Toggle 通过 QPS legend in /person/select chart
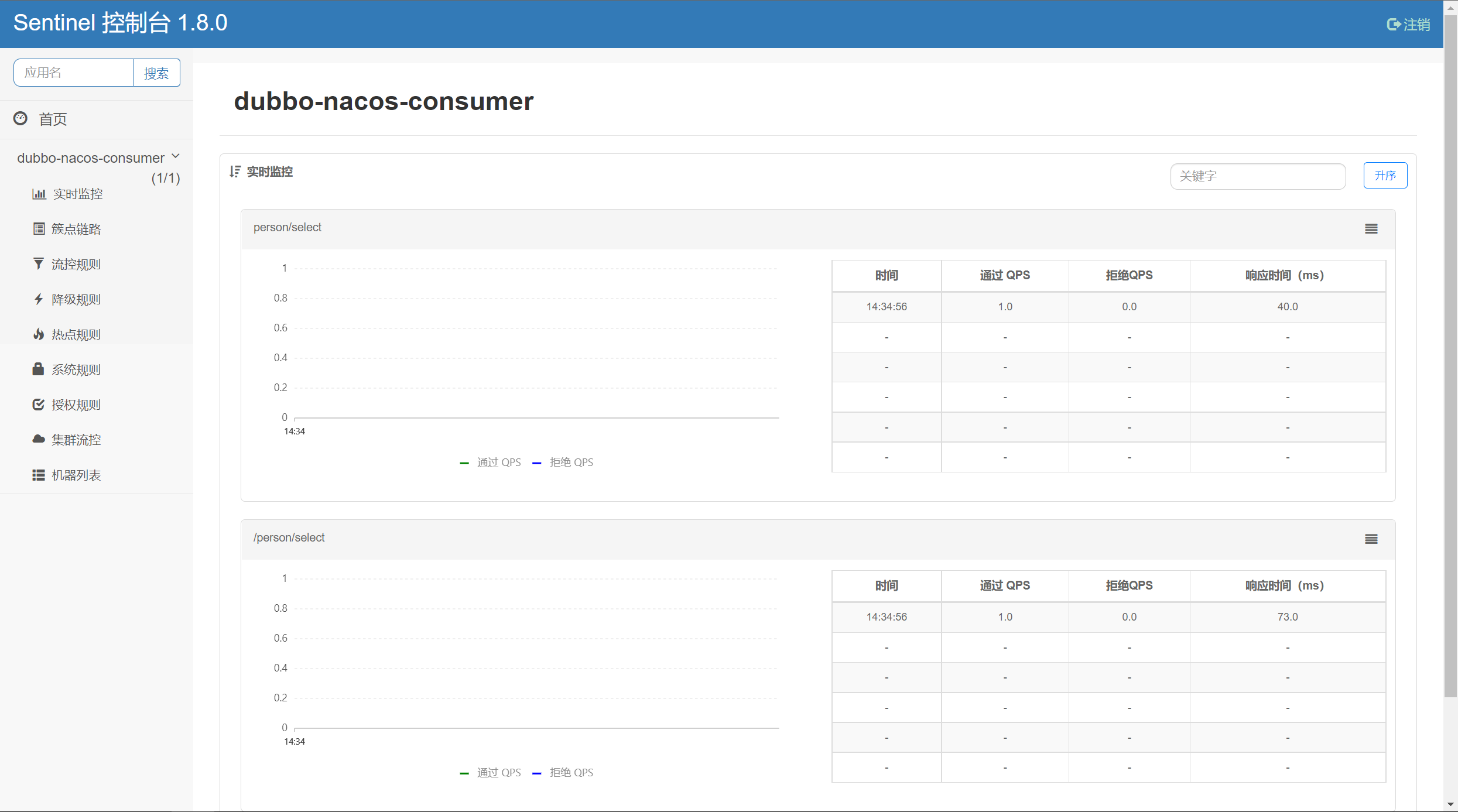Image resolution: width=1458 pixels, height=812 pixels. (491, 773)
